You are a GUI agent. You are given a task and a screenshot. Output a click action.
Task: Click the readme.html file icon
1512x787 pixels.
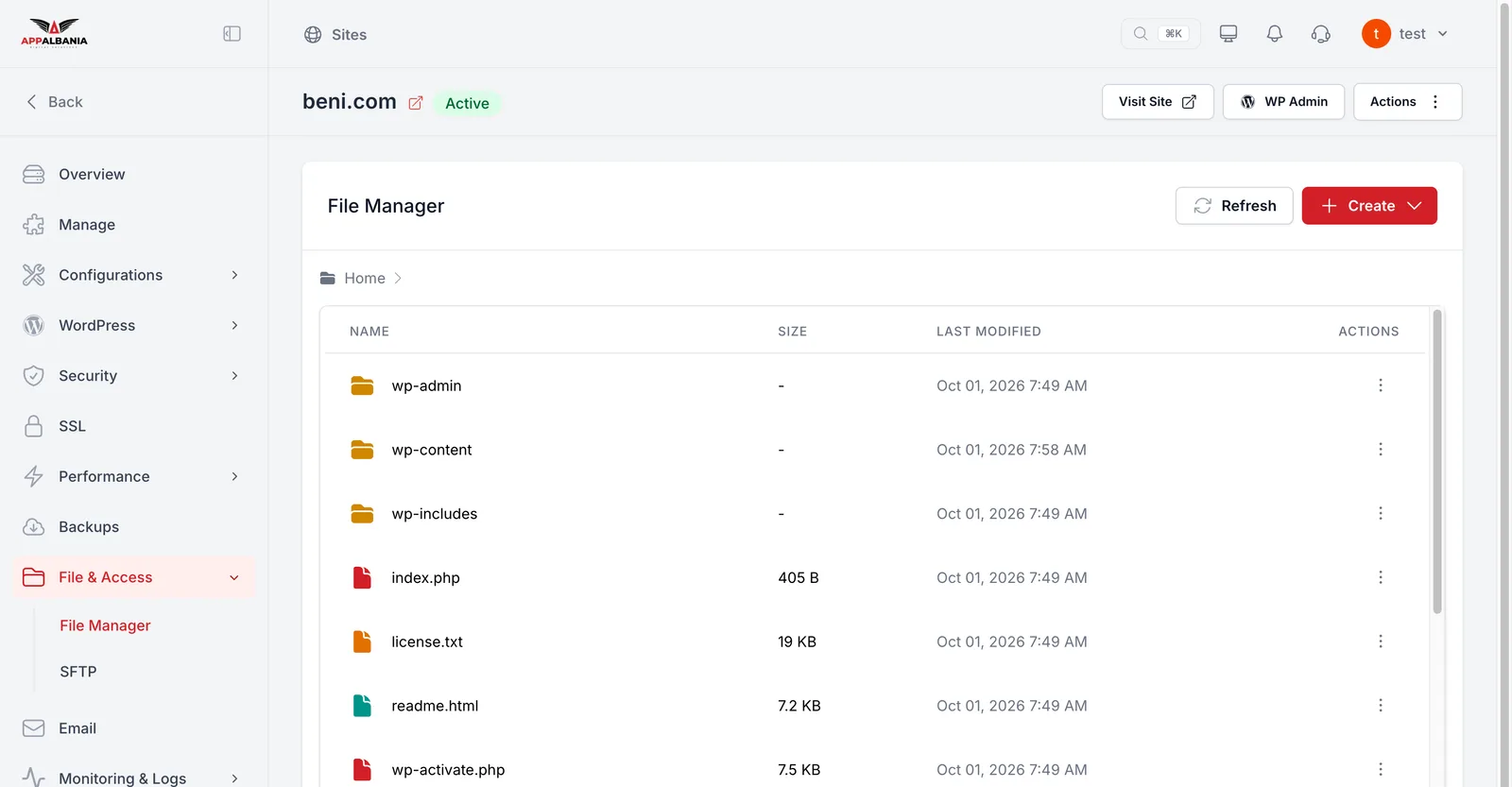362,706
